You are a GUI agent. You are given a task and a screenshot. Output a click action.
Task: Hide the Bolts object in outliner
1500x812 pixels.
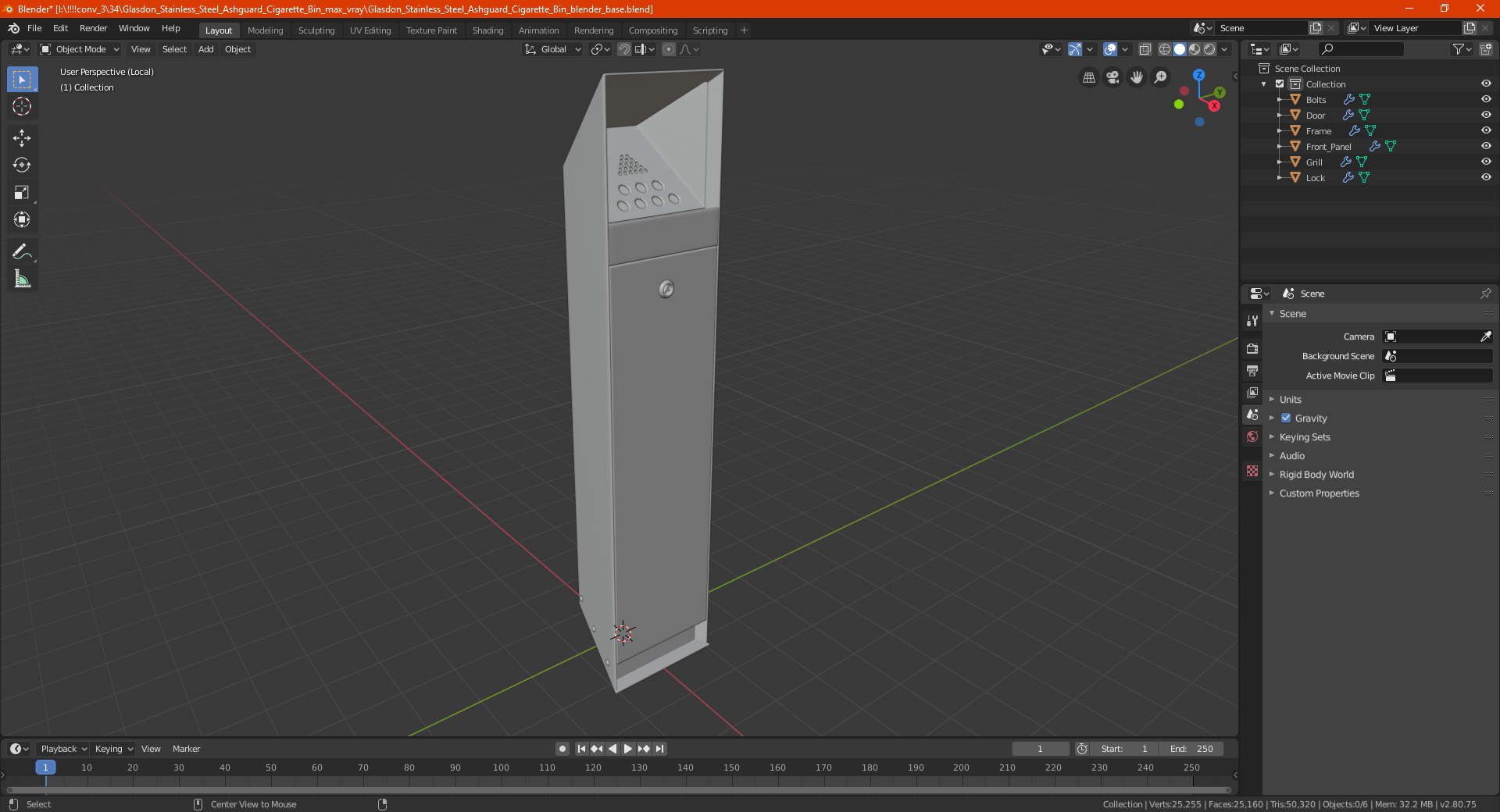pyautogui.click(x=1486, y=100)
